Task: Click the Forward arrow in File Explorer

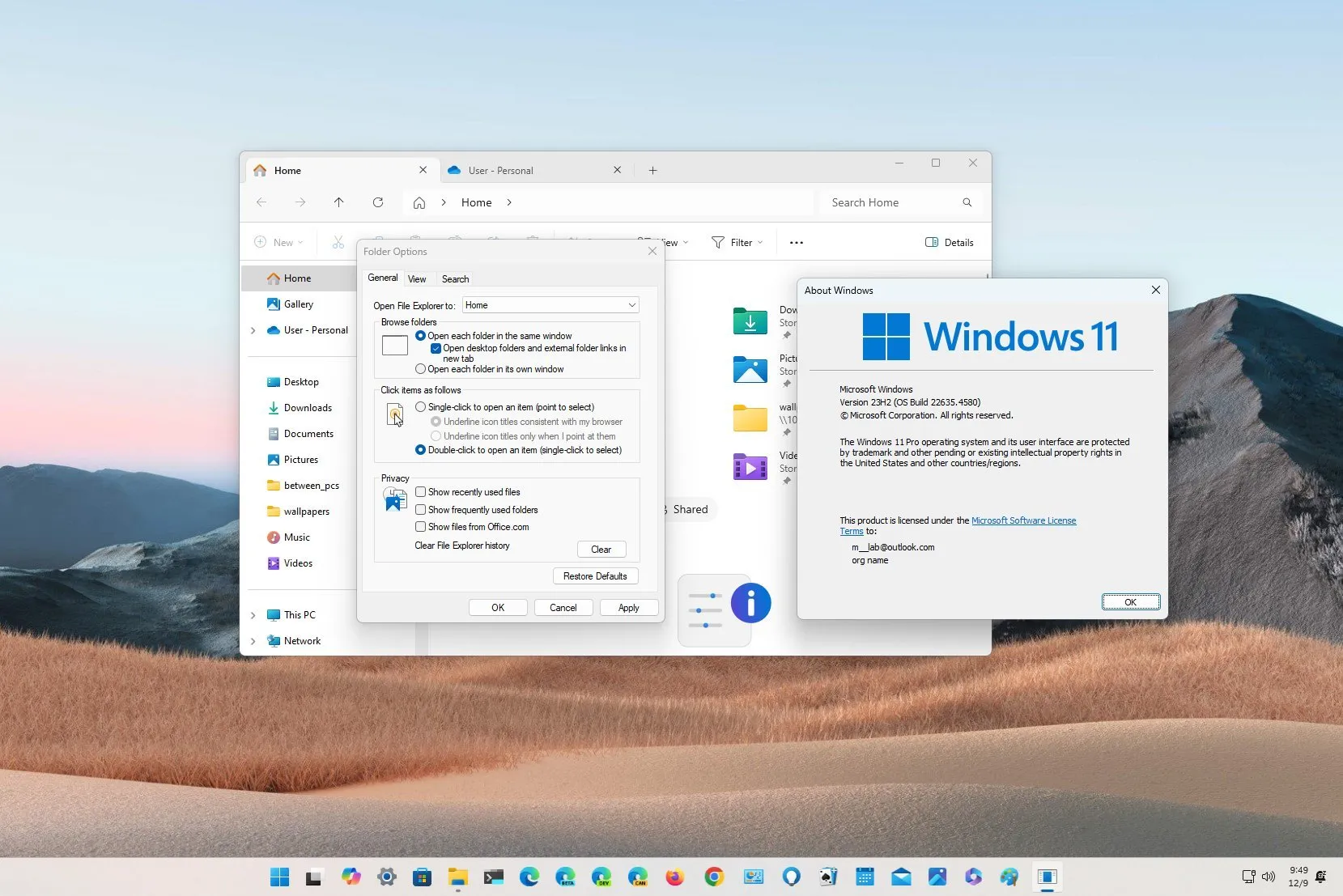Action: [300, 202]
